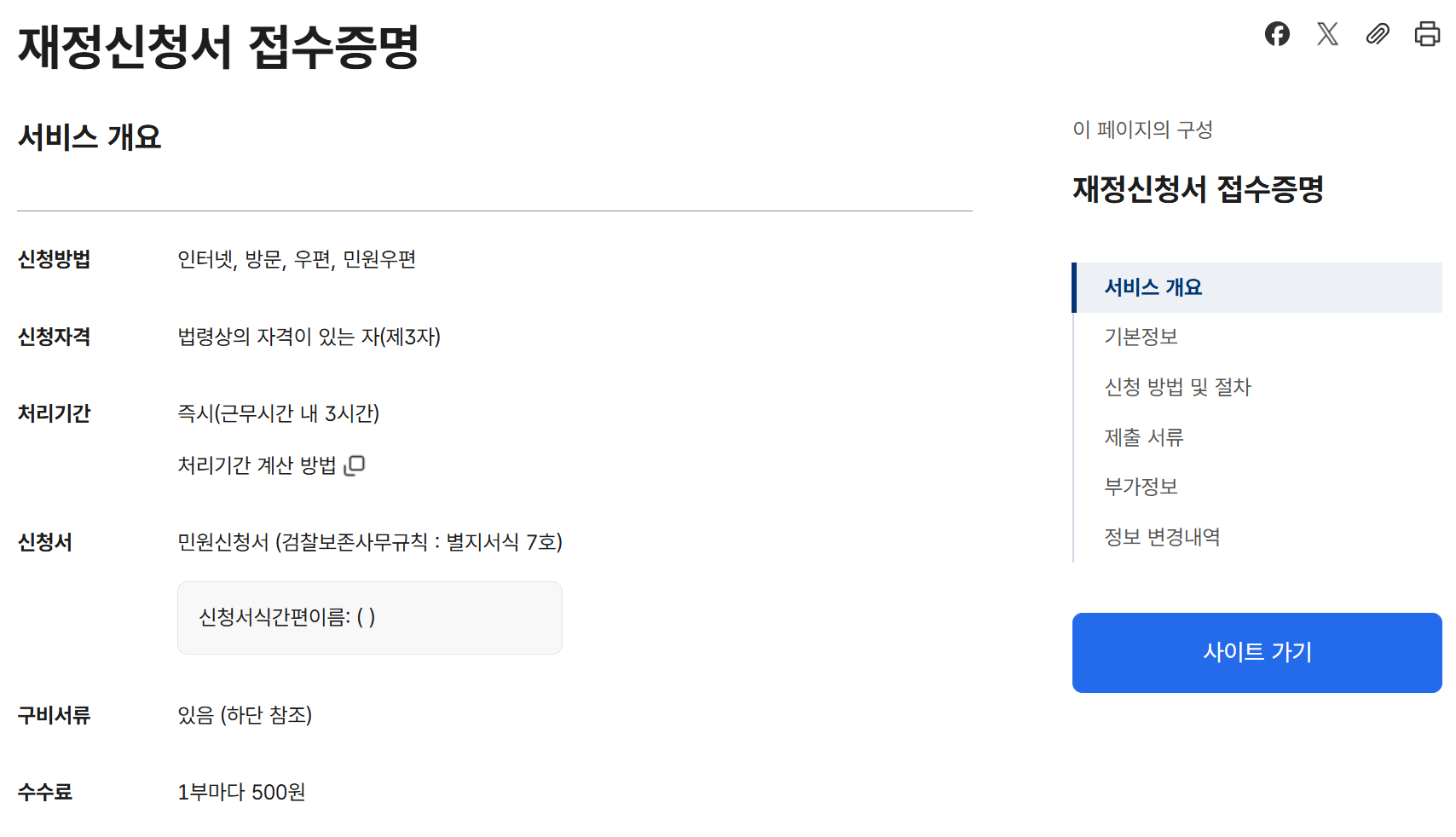Click the 1부마다 500원 fee text
This screenshot has width=1456, height=837.
[x=241, y=793]
